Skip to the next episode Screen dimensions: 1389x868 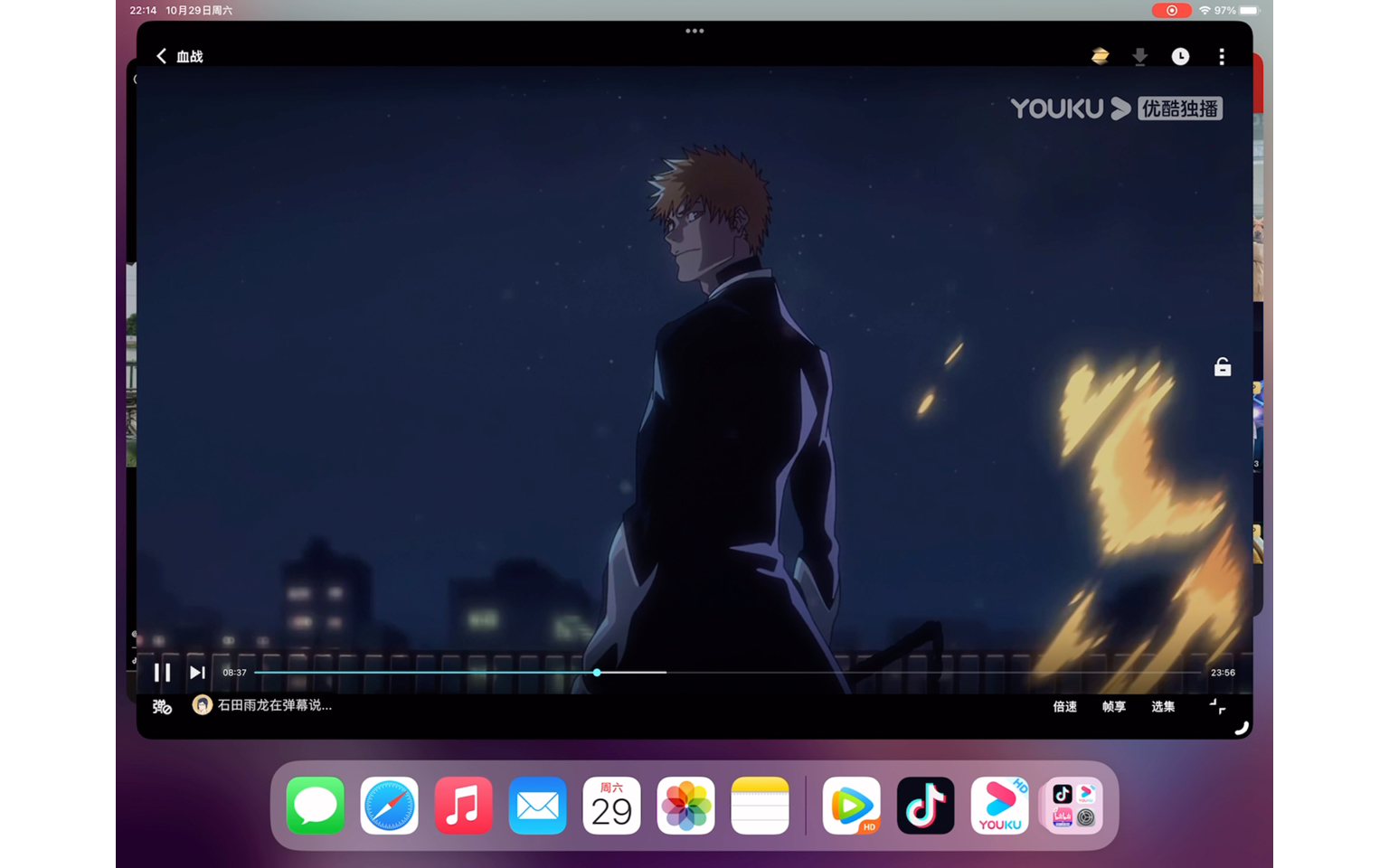(197, 672)
